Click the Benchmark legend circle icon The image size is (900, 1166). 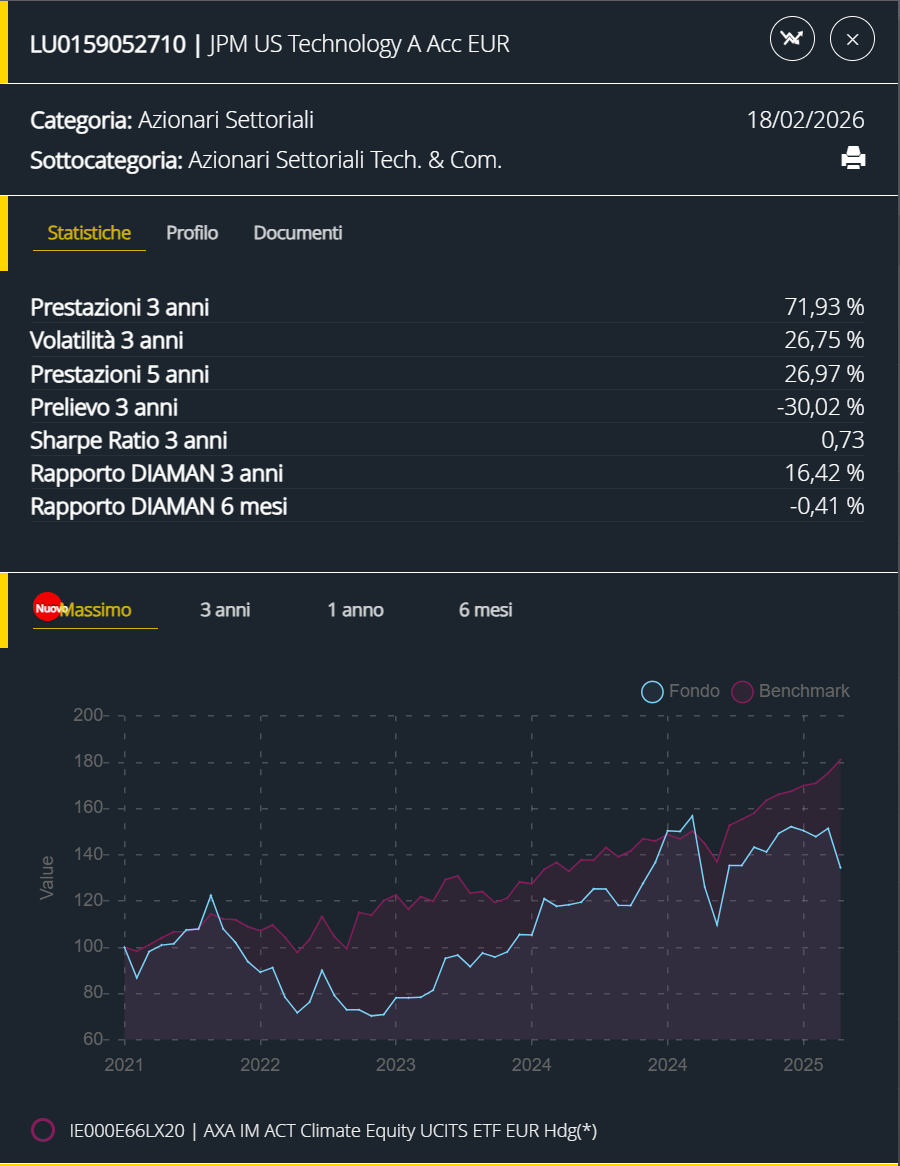point(742,691)
